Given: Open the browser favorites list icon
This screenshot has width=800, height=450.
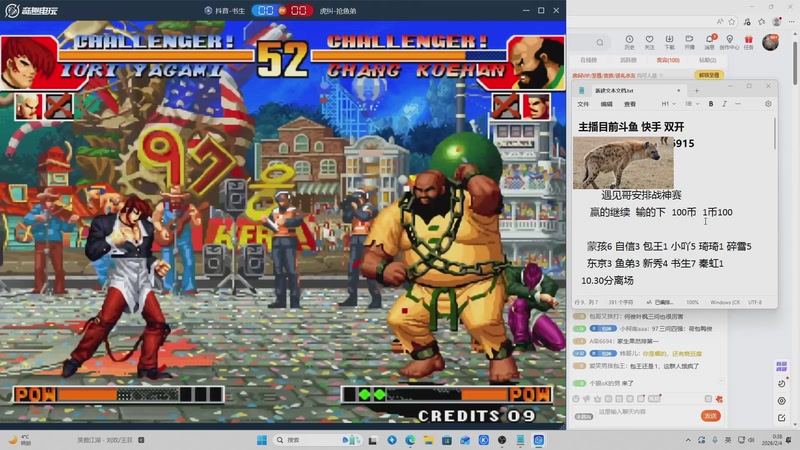Looking at the screenshot, I should pos(762,21).
